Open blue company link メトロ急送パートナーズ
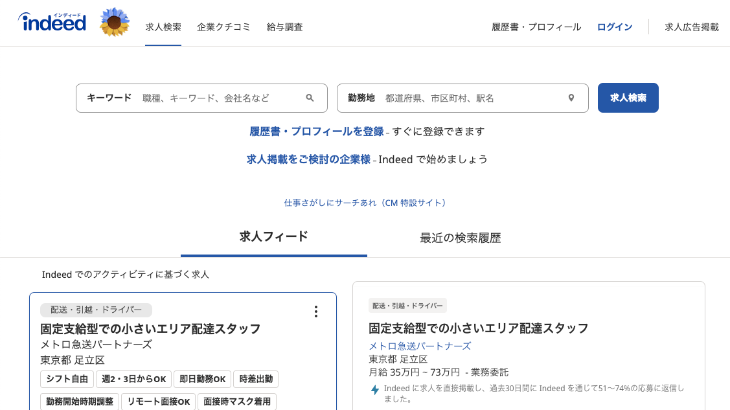 (420, 346)
